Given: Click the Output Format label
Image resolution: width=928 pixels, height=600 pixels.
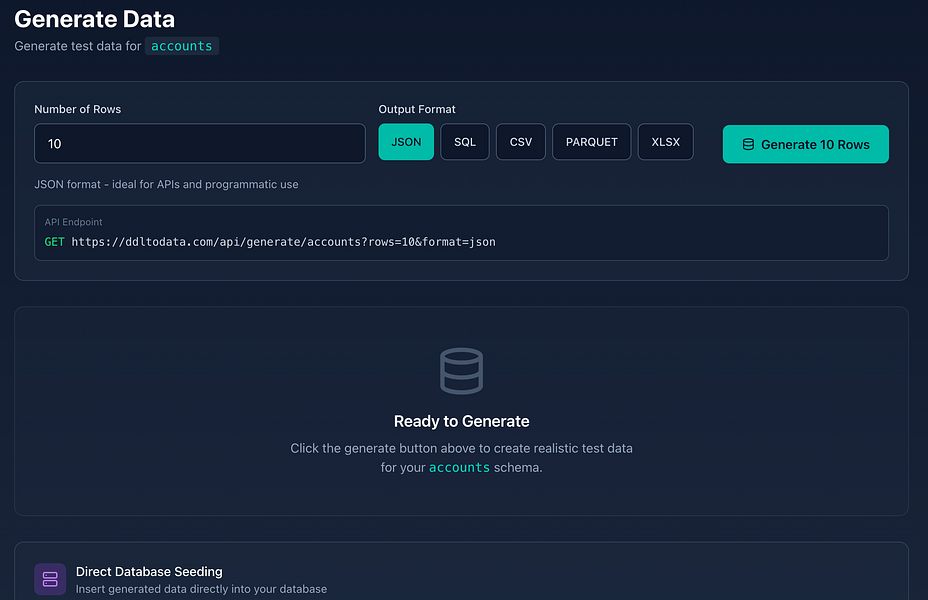Looking at the screenshot, I should click(x=417, y=109).
